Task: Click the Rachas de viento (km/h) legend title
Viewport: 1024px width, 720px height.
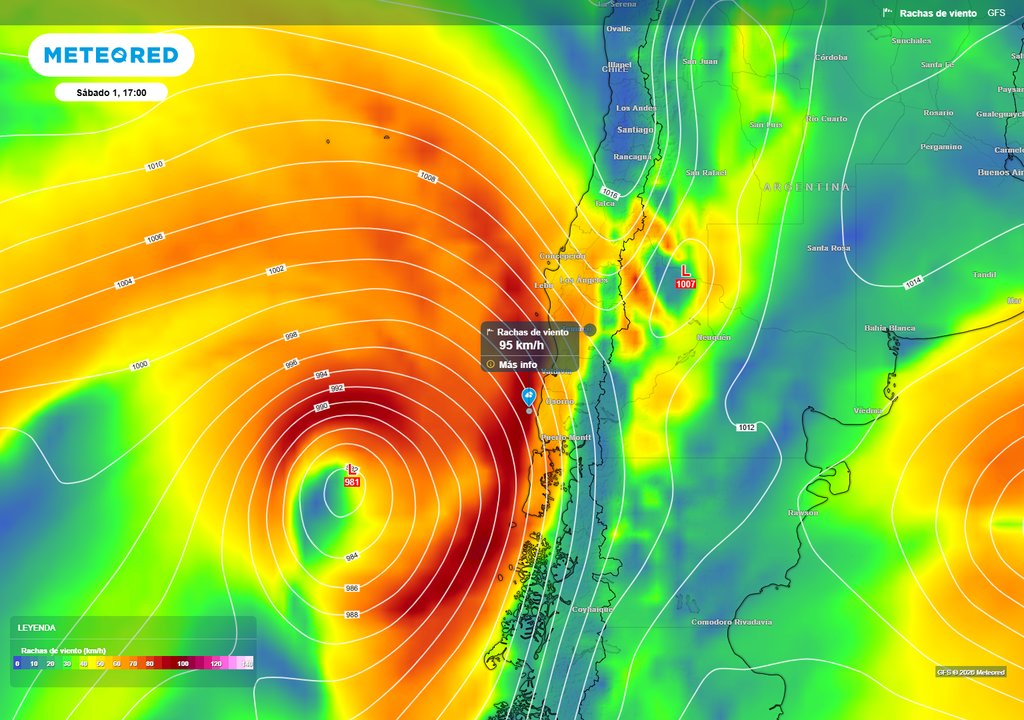Action: point(63,651)
